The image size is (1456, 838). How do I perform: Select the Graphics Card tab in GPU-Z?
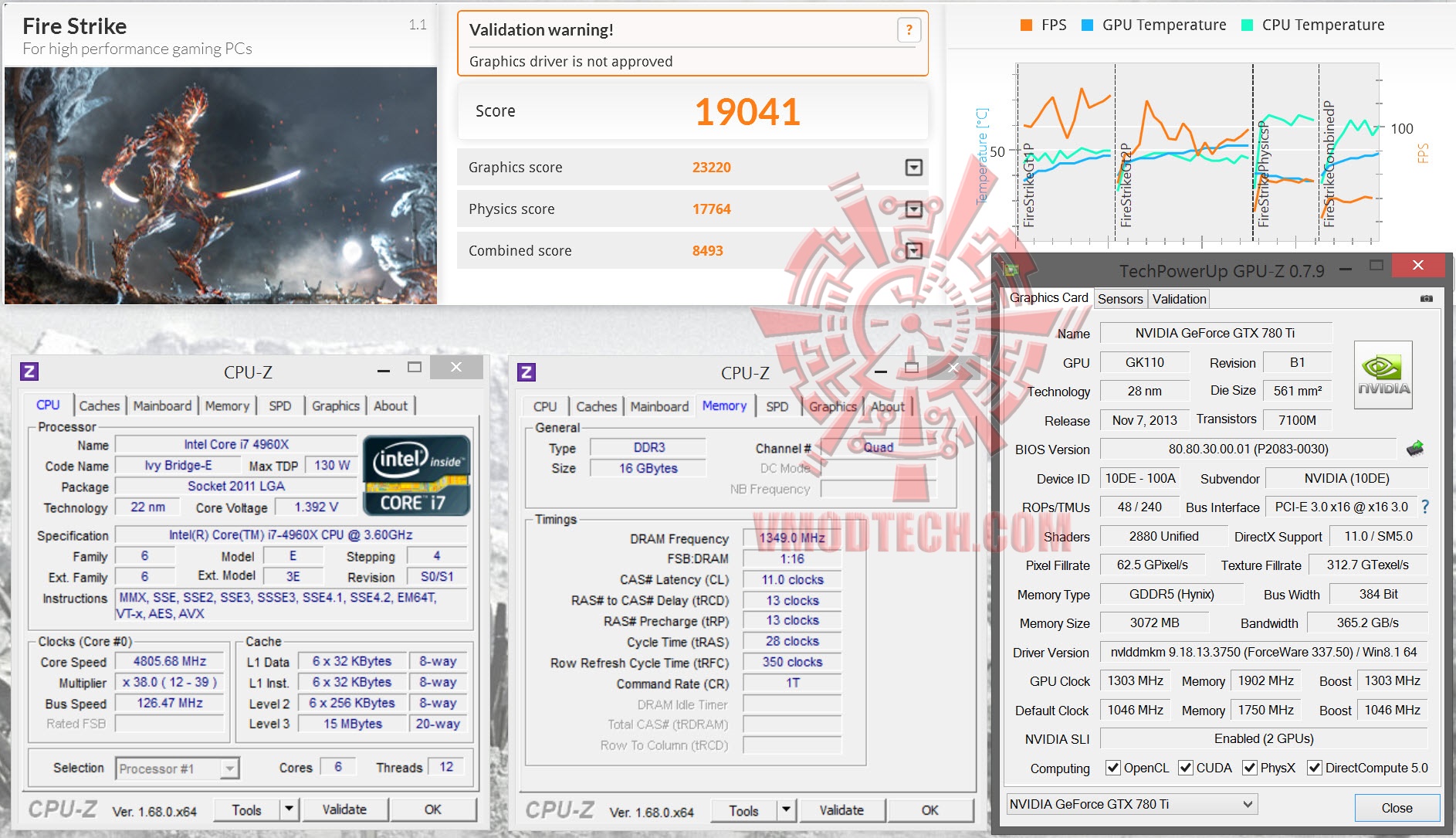click(1049, 297)
